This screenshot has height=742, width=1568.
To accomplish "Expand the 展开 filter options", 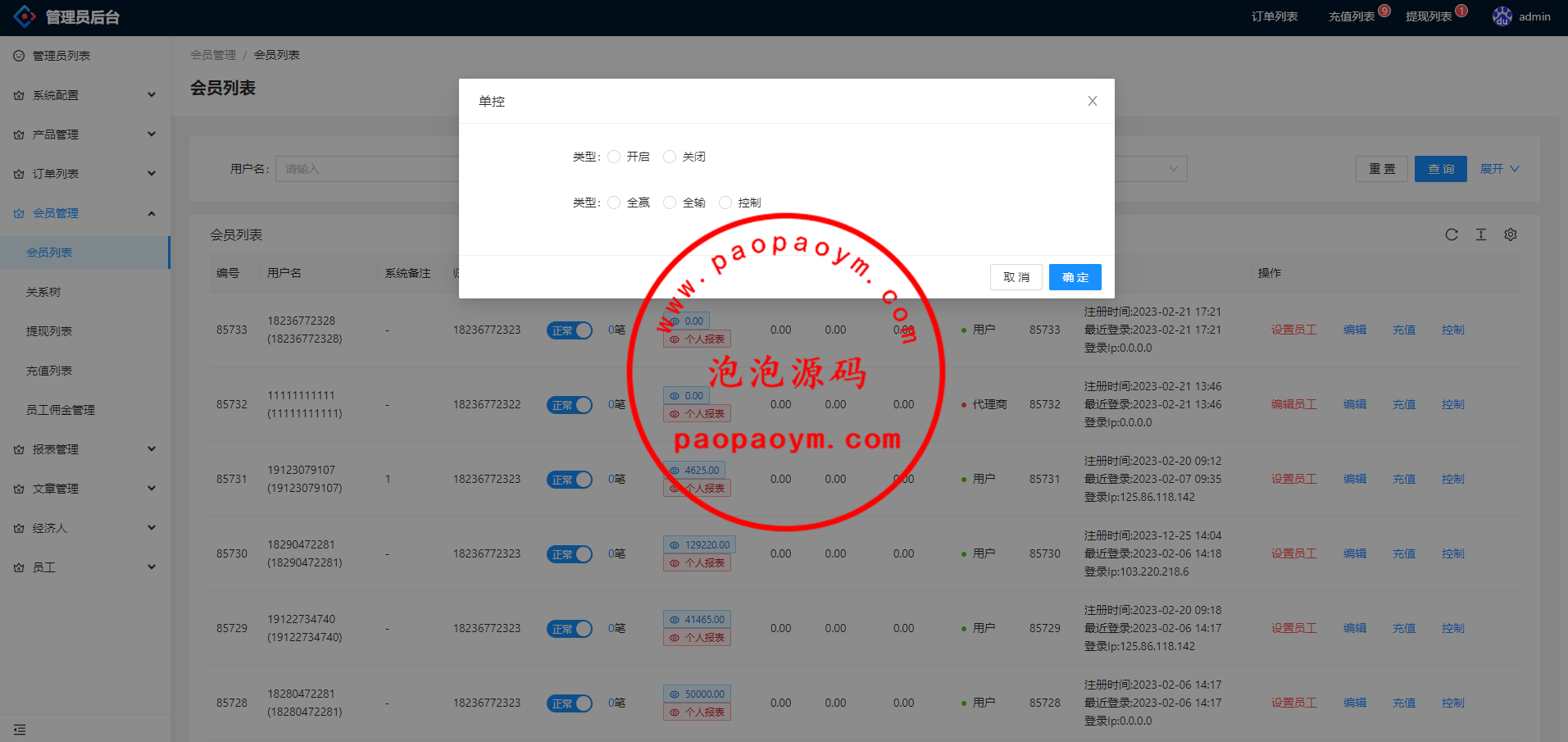I will click(1499, 169).
